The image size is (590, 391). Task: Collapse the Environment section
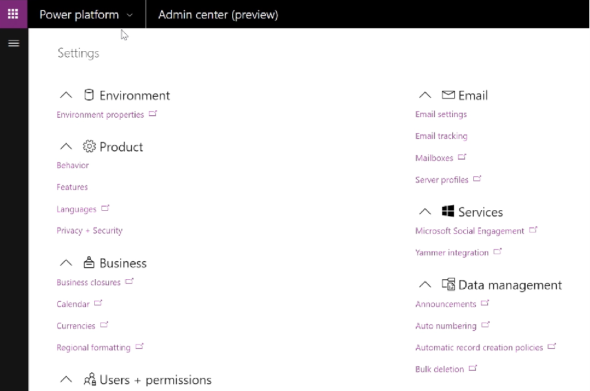[66, 95]
